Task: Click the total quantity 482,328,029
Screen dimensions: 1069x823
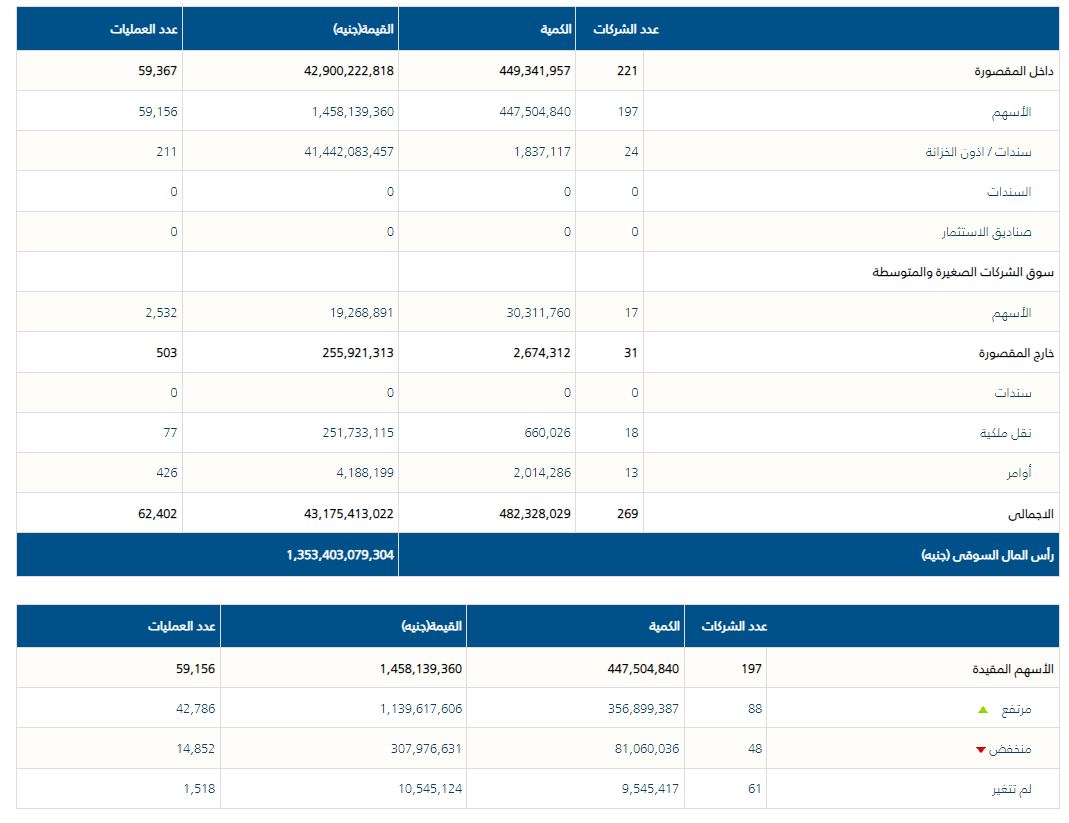Action: 534,514
